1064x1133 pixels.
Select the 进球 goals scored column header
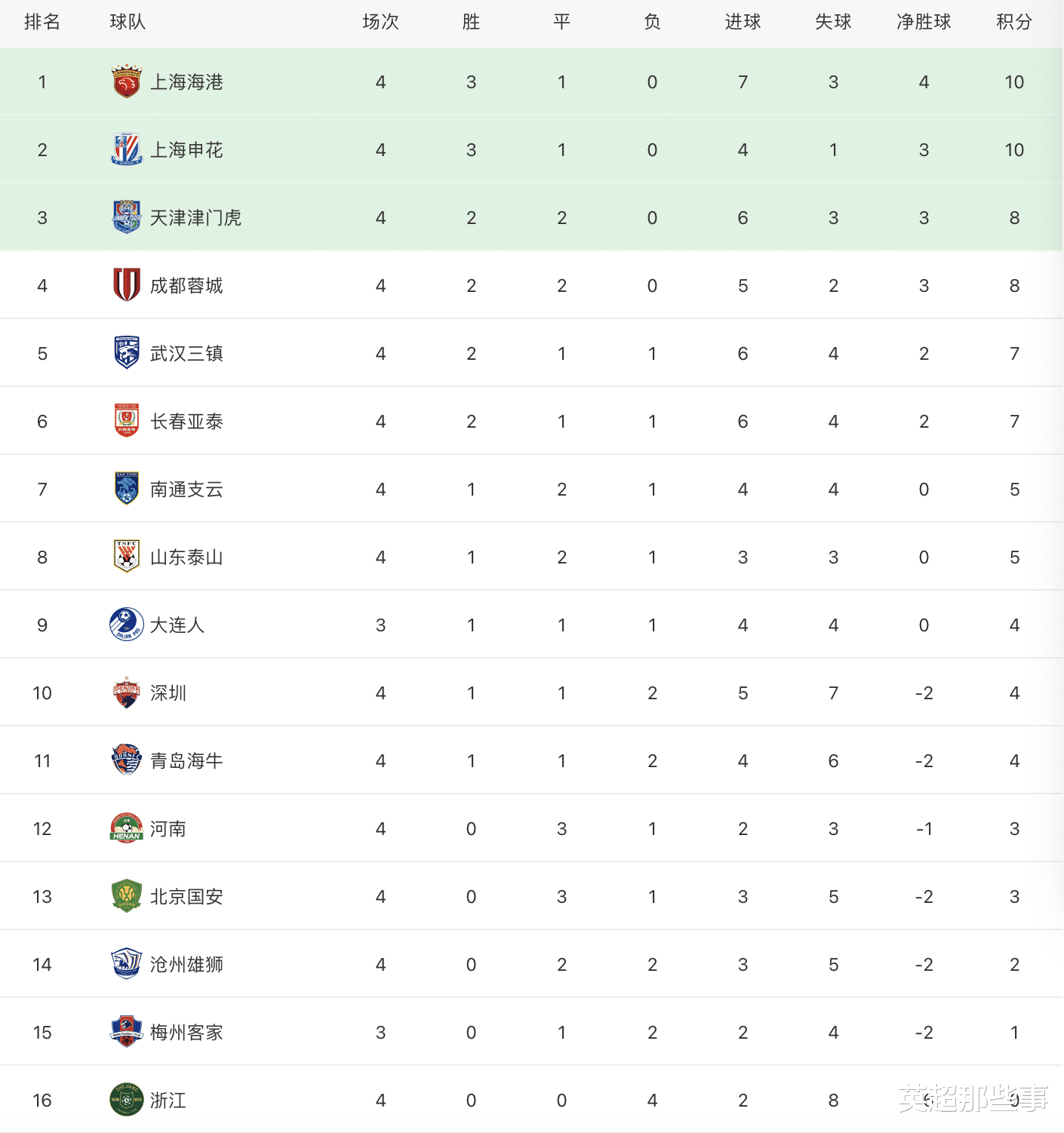click(743, 22)
